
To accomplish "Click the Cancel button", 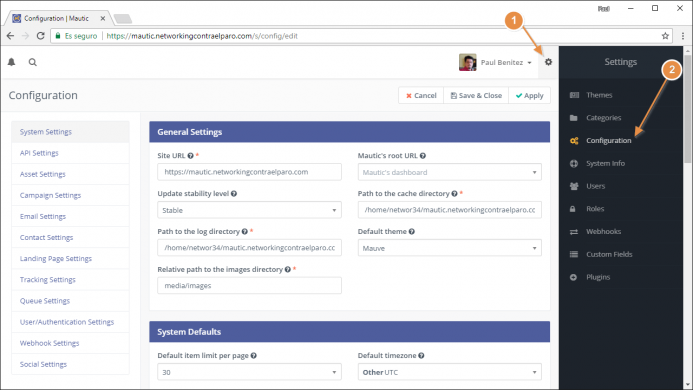I will [421, 96].
